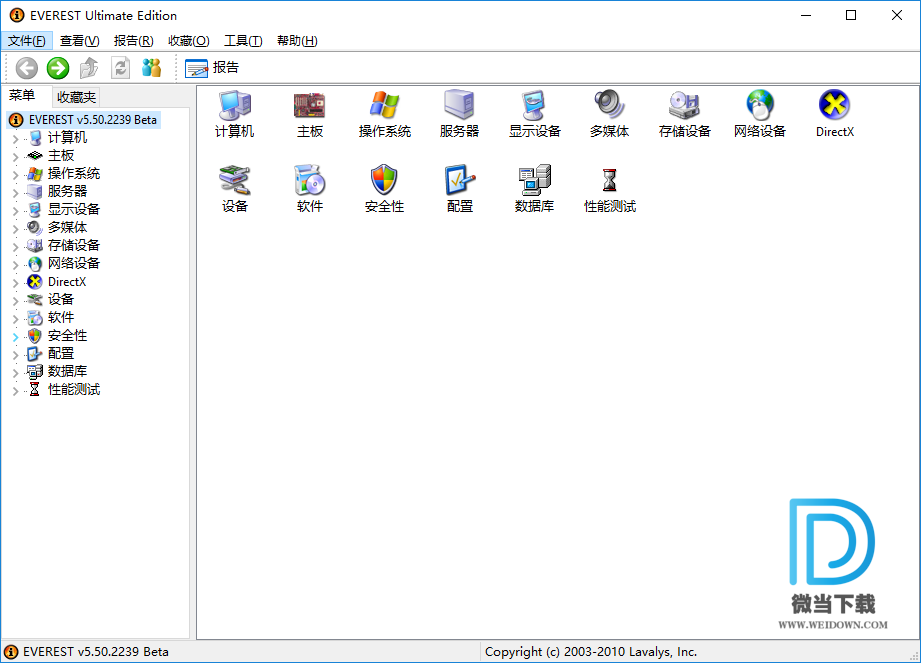Click the Refresh toolbar button
Image resolution: width=921 pixels, height=663 pixels.
(120, 68)
